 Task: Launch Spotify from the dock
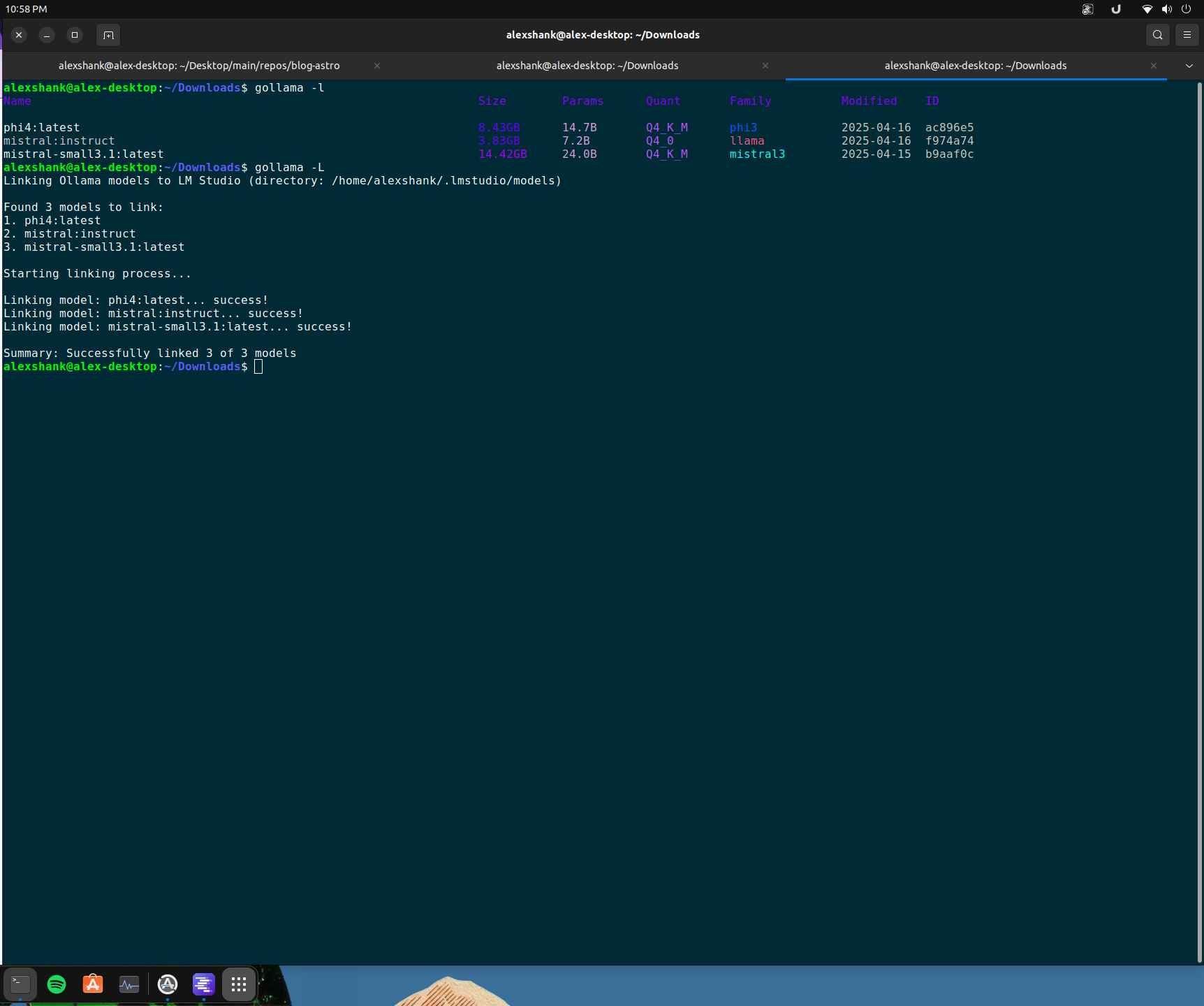tap(57, 984)
